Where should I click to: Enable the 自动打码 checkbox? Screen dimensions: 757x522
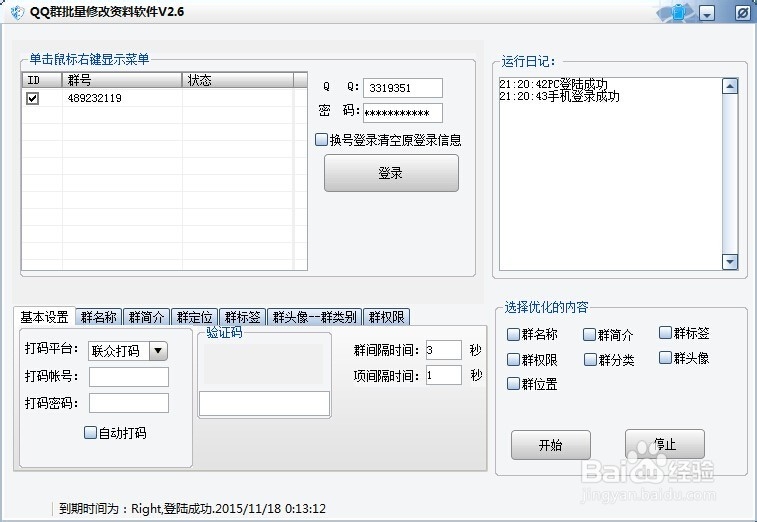pyautogui.click(x=90, y=432)
